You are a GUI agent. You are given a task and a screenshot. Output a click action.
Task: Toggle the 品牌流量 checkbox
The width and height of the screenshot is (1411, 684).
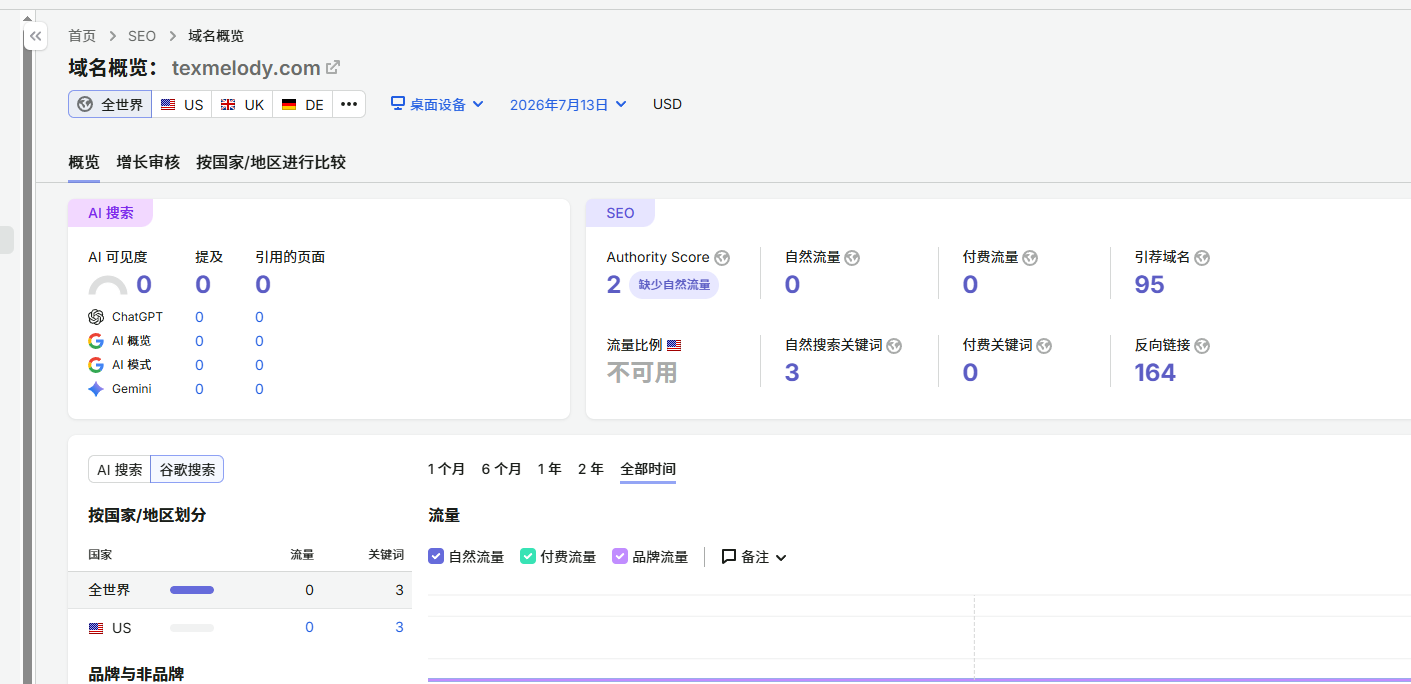tap(620, 557)
